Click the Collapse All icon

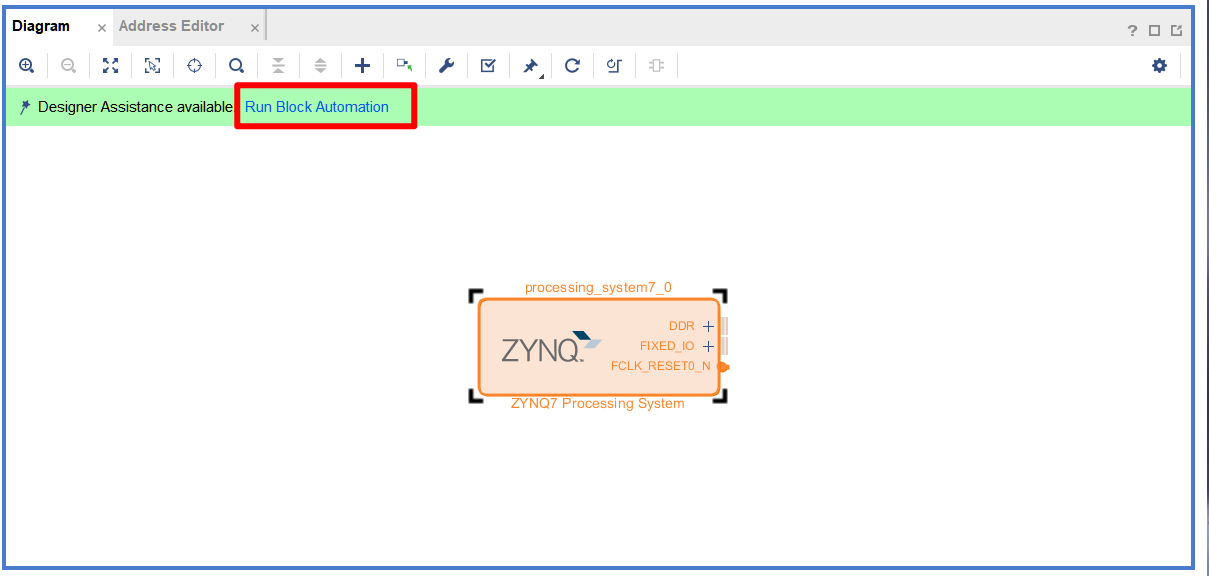(x=279, y=66)
